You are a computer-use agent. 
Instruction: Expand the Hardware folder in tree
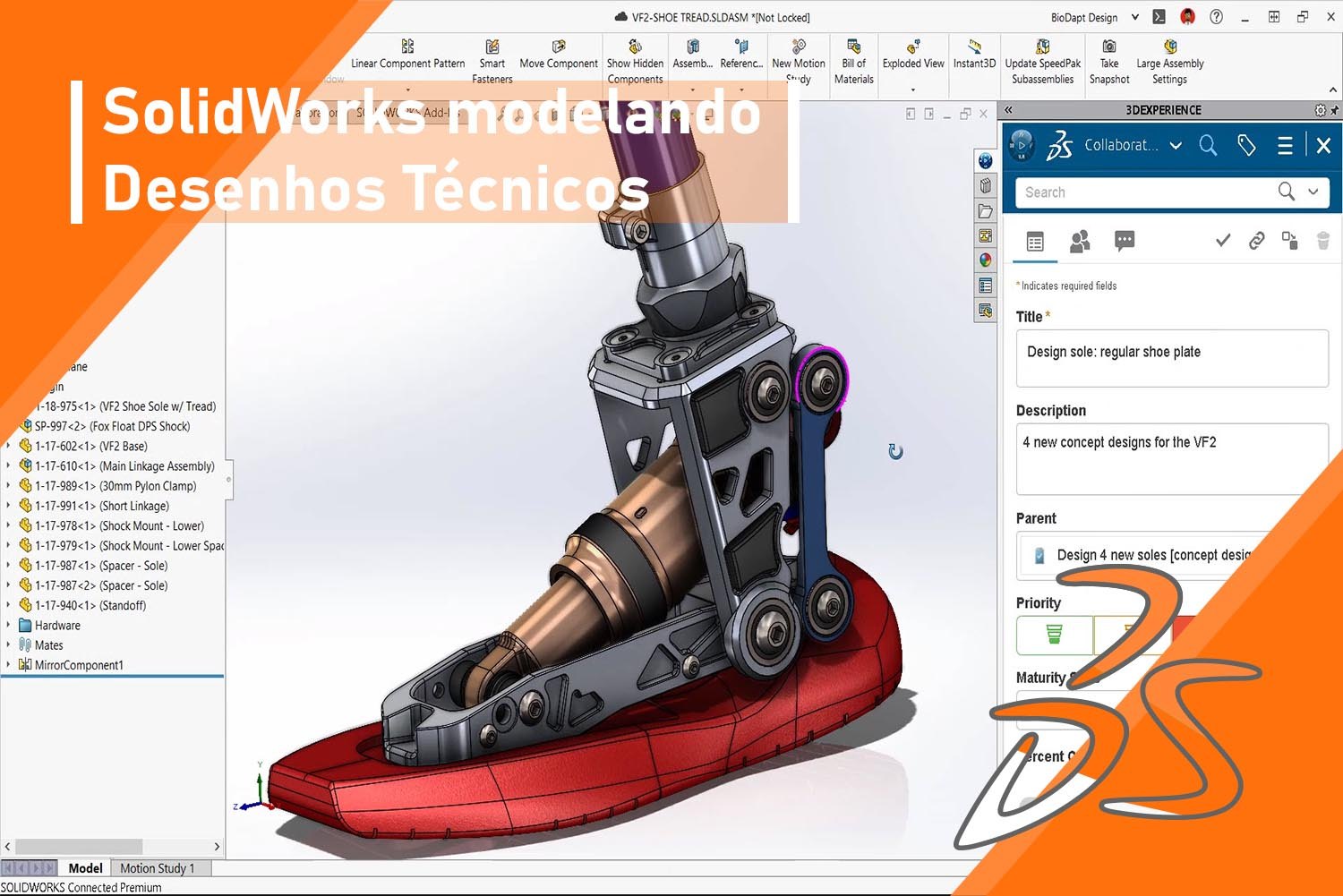pyautogui.click(x=8, y=625)
